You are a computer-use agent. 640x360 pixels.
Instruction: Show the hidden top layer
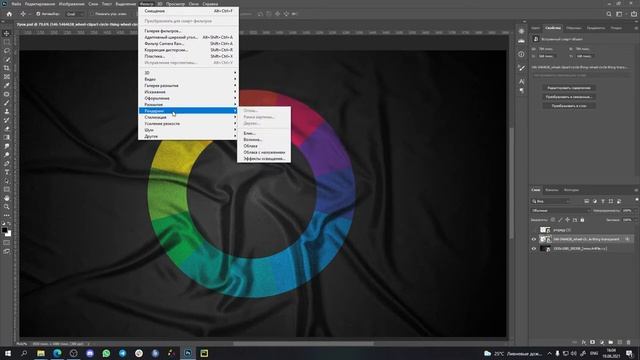pos(533,230)
